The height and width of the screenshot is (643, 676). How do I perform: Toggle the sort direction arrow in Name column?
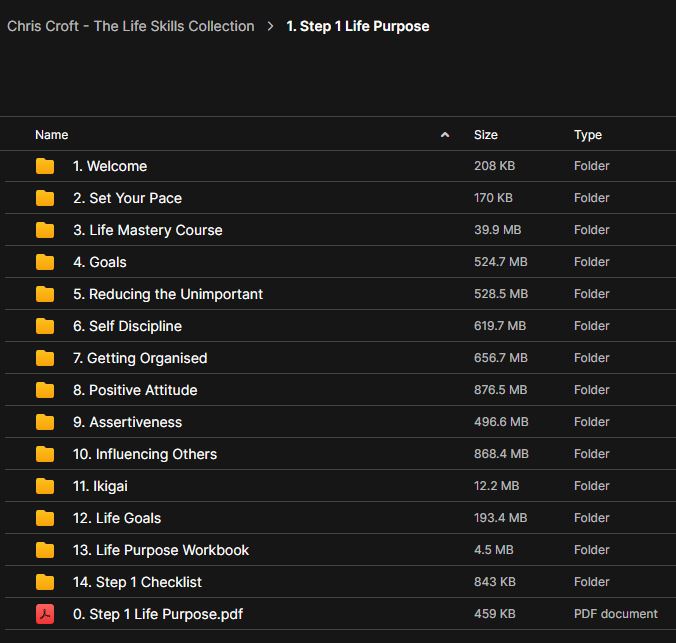(x=445, y=135)
